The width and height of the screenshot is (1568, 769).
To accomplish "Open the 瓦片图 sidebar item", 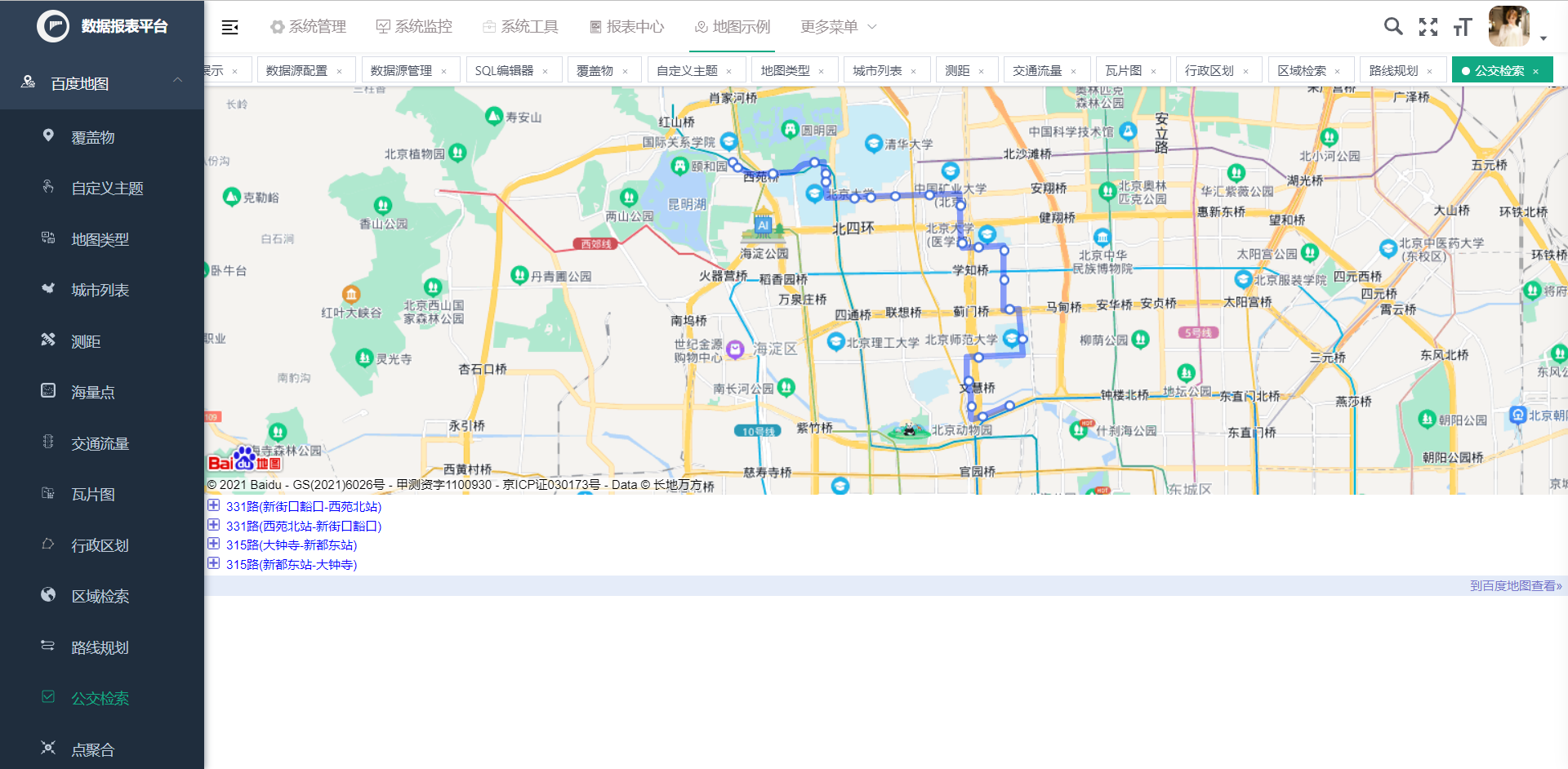I will coord(92,494).
